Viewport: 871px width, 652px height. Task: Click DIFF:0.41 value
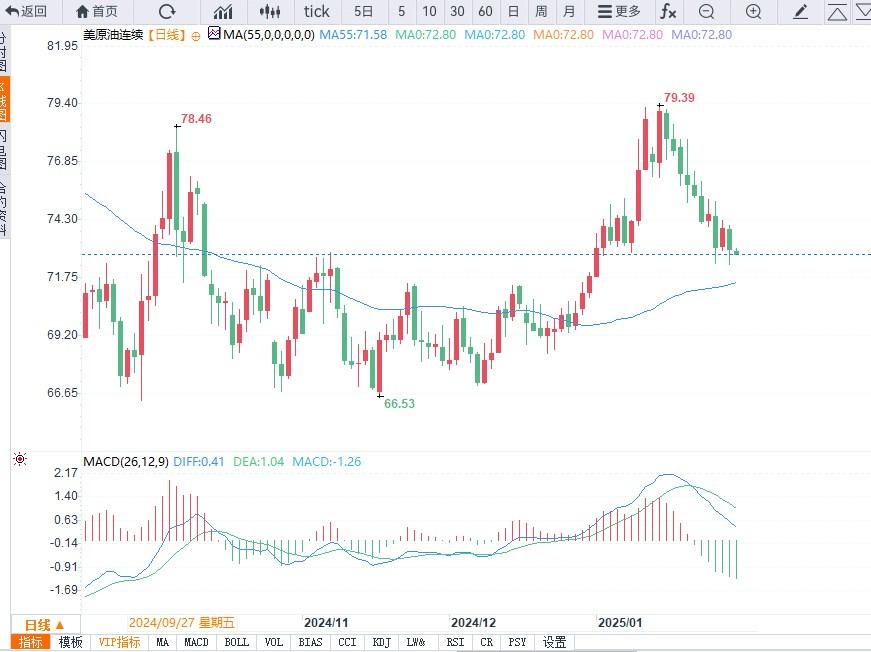pos(199,462)
